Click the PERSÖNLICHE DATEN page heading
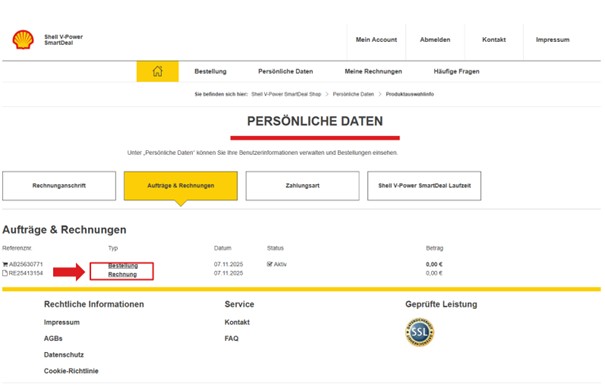Viewport: 605px width, 387px height. [315, 121]
